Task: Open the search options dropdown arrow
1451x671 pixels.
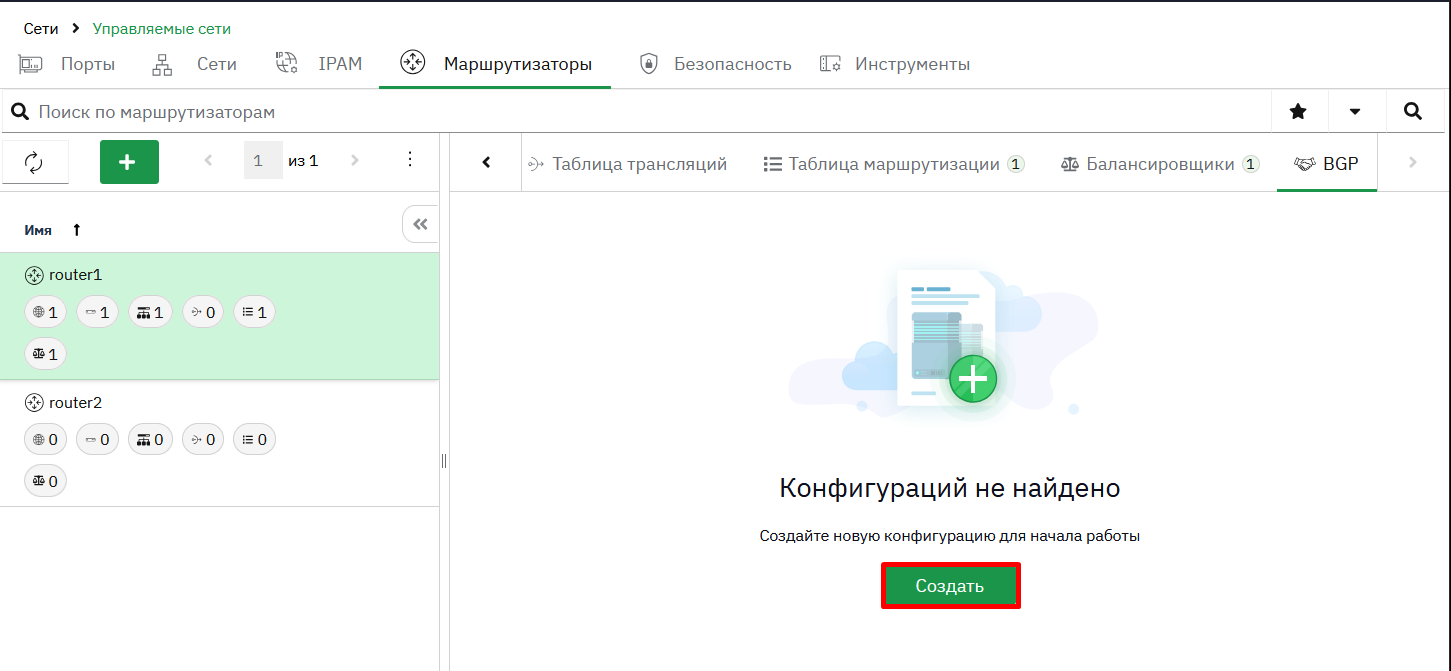Action: click(x=1355, y=112)
